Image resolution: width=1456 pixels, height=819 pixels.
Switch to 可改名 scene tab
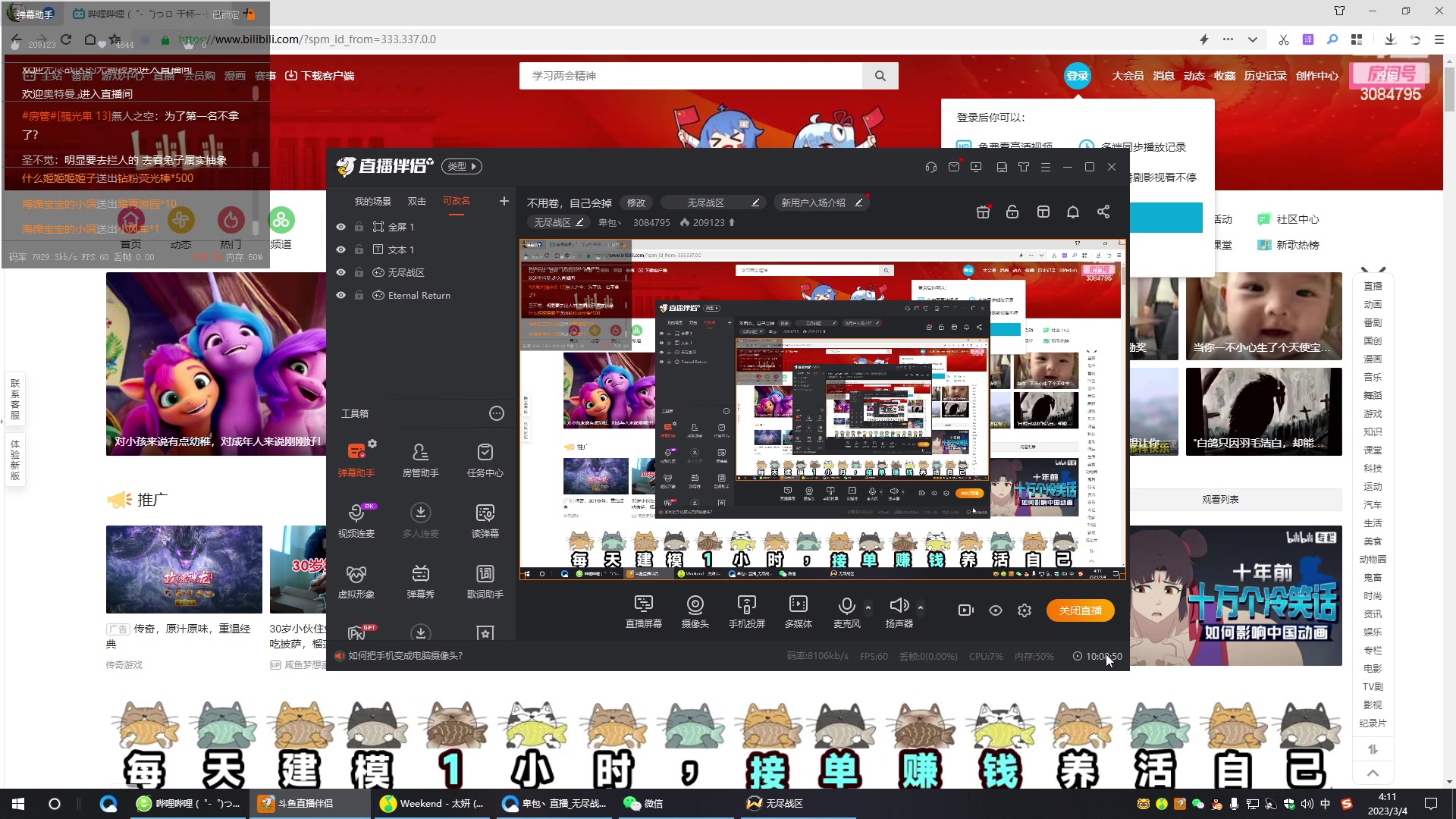(457, 201)
